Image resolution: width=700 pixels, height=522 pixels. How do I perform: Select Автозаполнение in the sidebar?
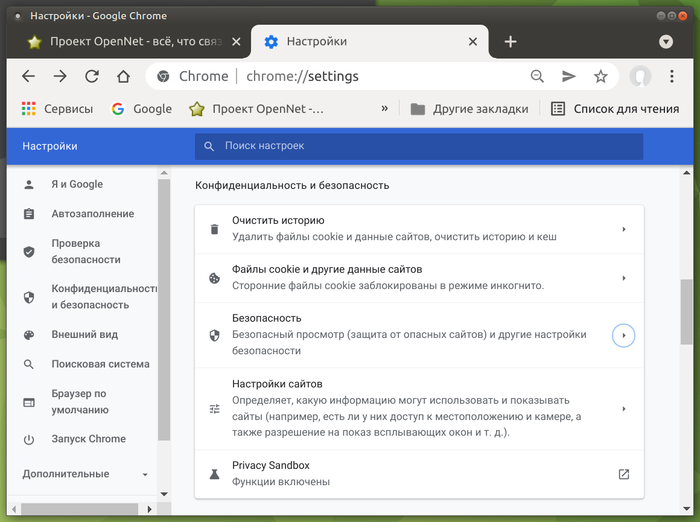click(x=92, y=214)
